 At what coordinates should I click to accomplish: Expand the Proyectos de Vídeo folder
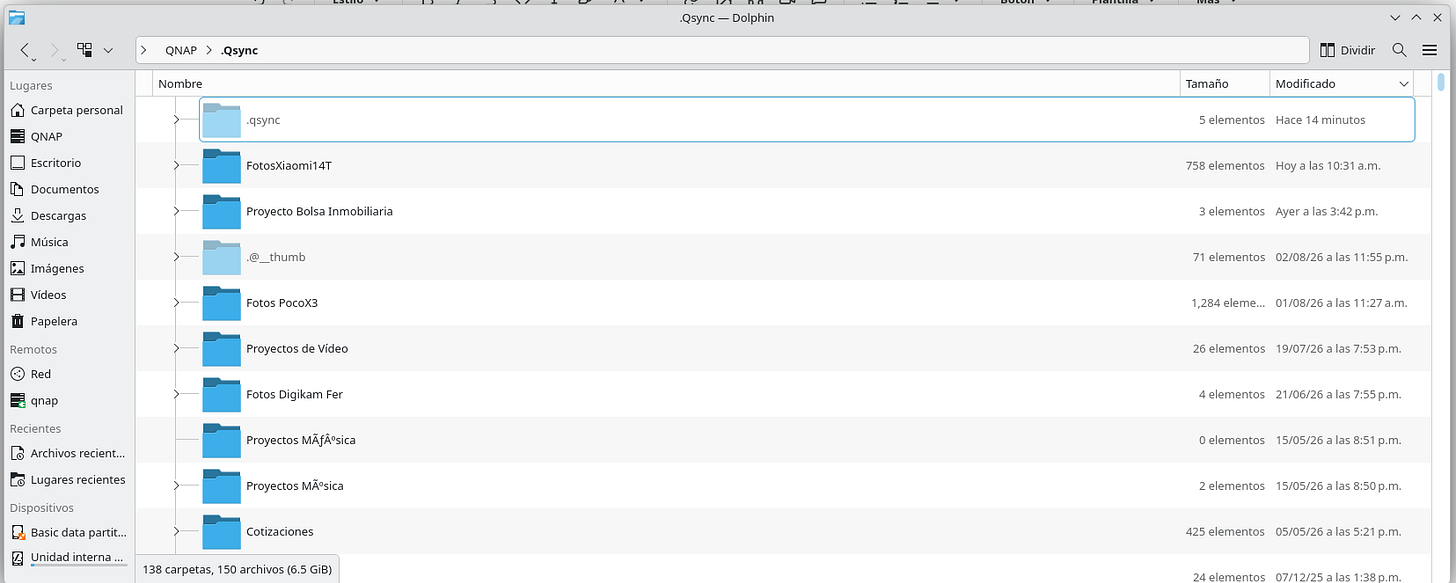pos(176,348)
